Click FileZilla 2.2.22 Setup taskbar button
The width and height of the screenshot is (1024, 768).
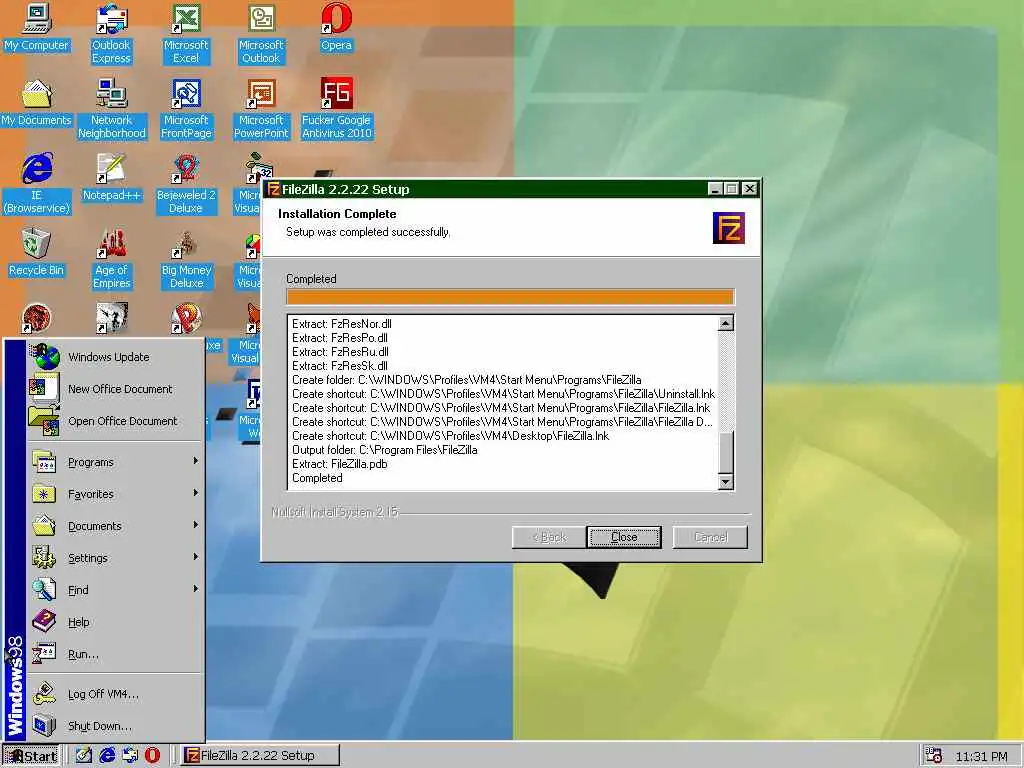259,756
